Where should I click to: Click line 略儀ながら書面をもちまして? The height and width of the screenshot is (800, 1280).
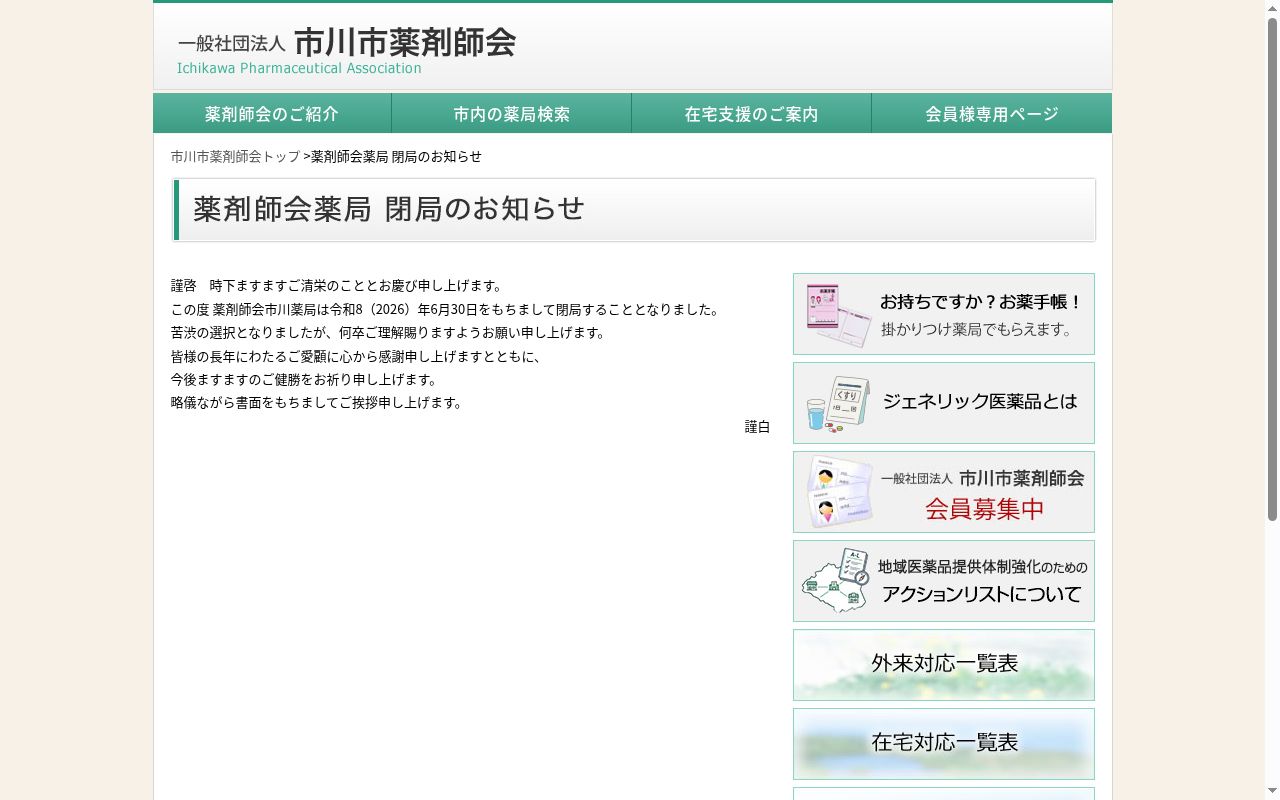(x=317, y=403)
